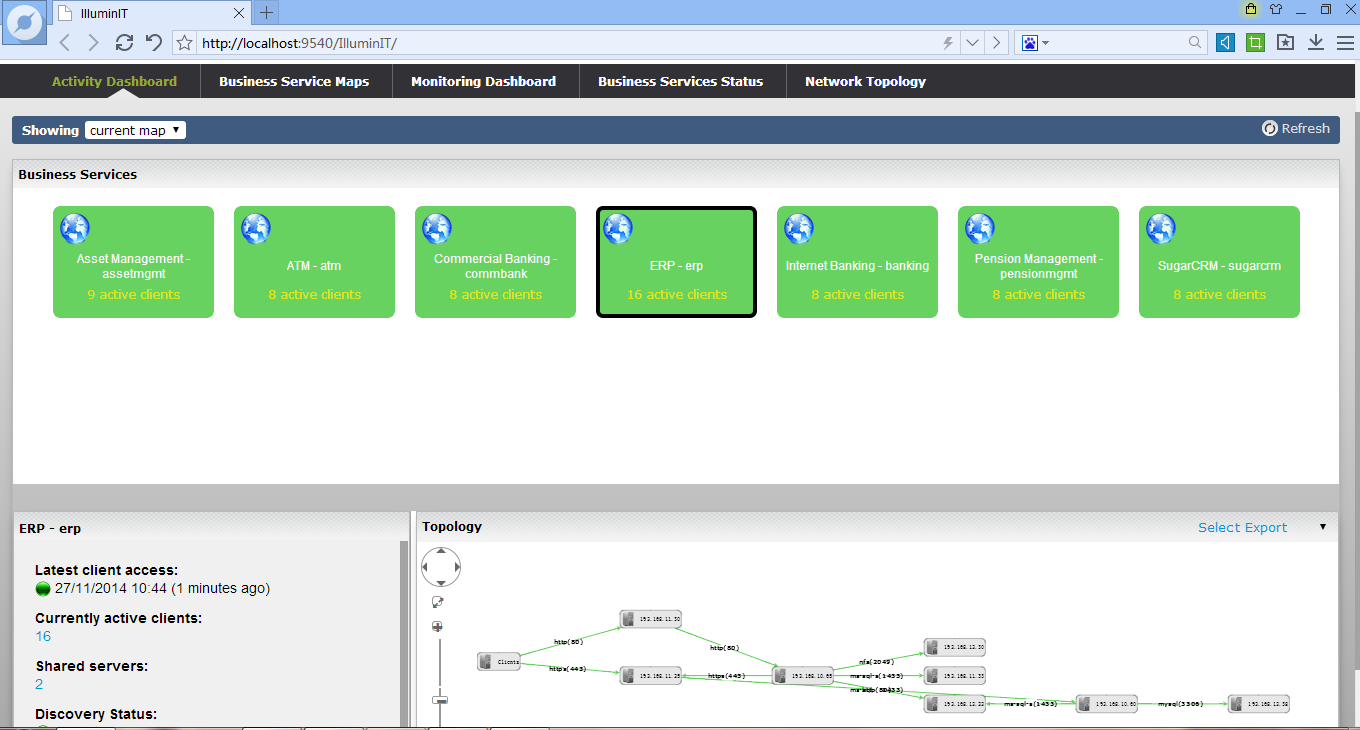The image size is (1360, 730).
Task: Click the globe icon on the ATM tile
Action: click(256, 229)
